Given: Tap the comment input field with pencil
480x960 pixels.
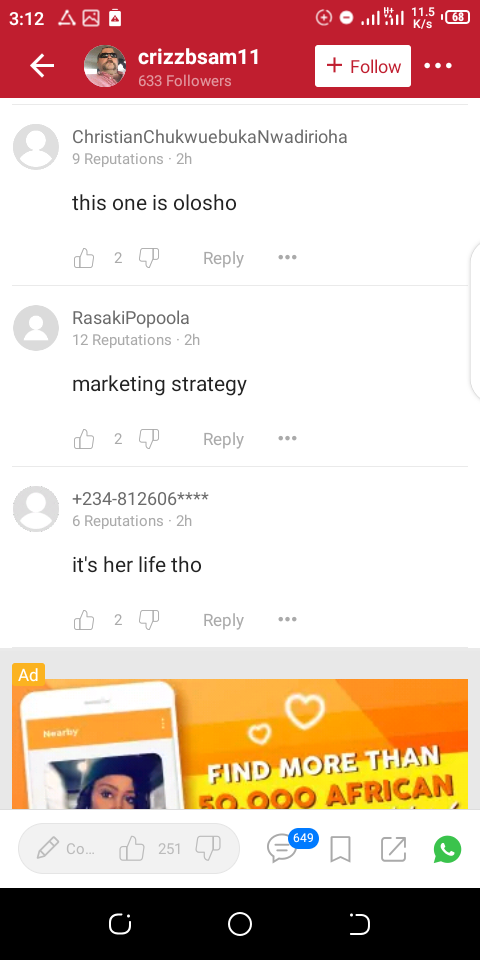Looking at the screenshot, I should [65, 849].
